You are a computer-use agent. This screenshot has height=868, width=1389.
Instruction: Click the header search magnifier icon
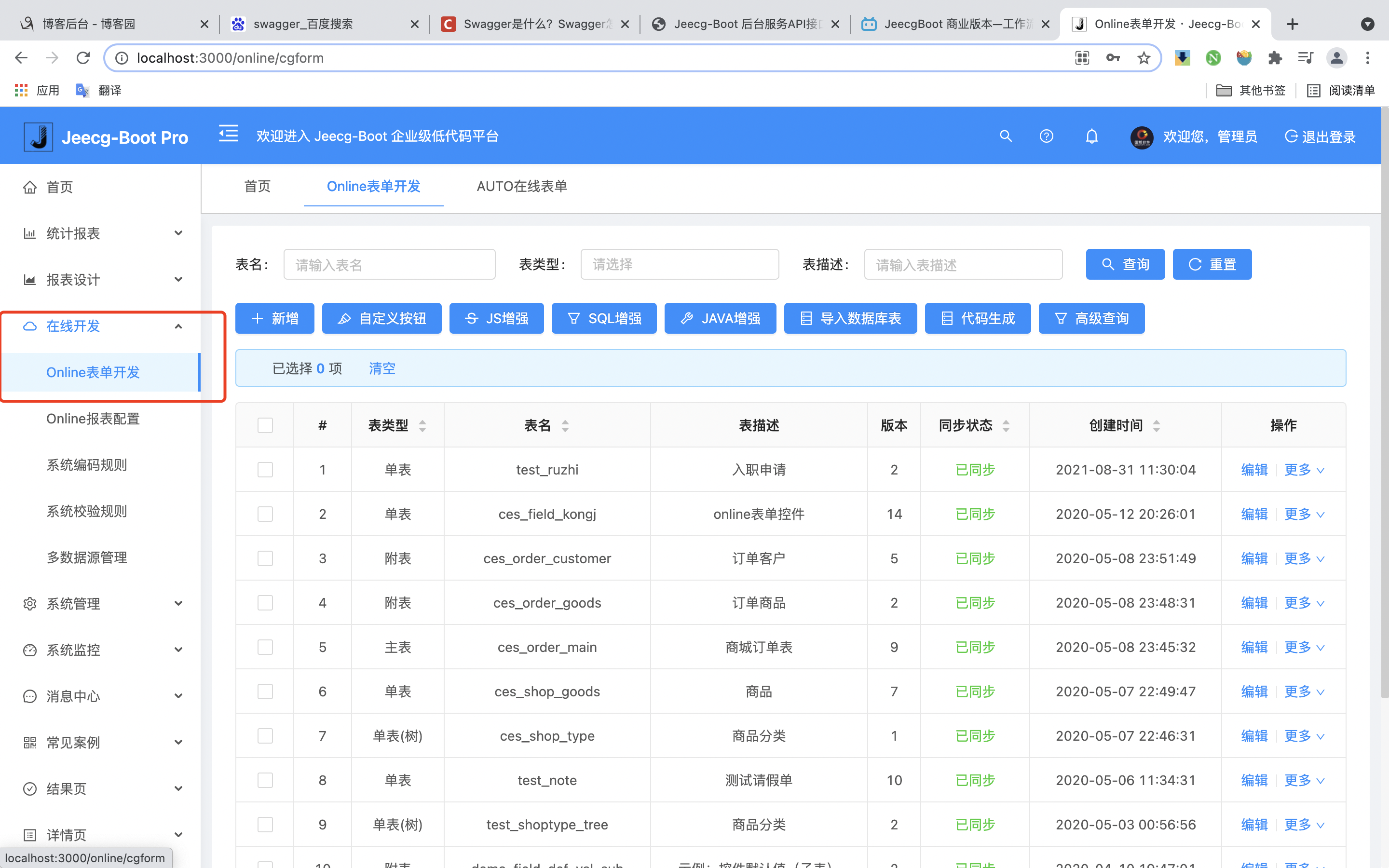1005,136
